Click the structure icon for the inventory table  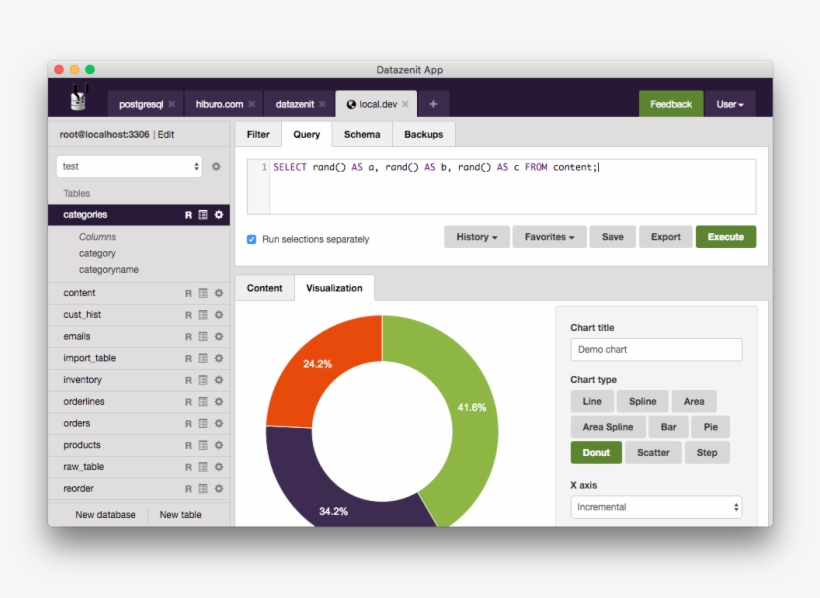204,380
